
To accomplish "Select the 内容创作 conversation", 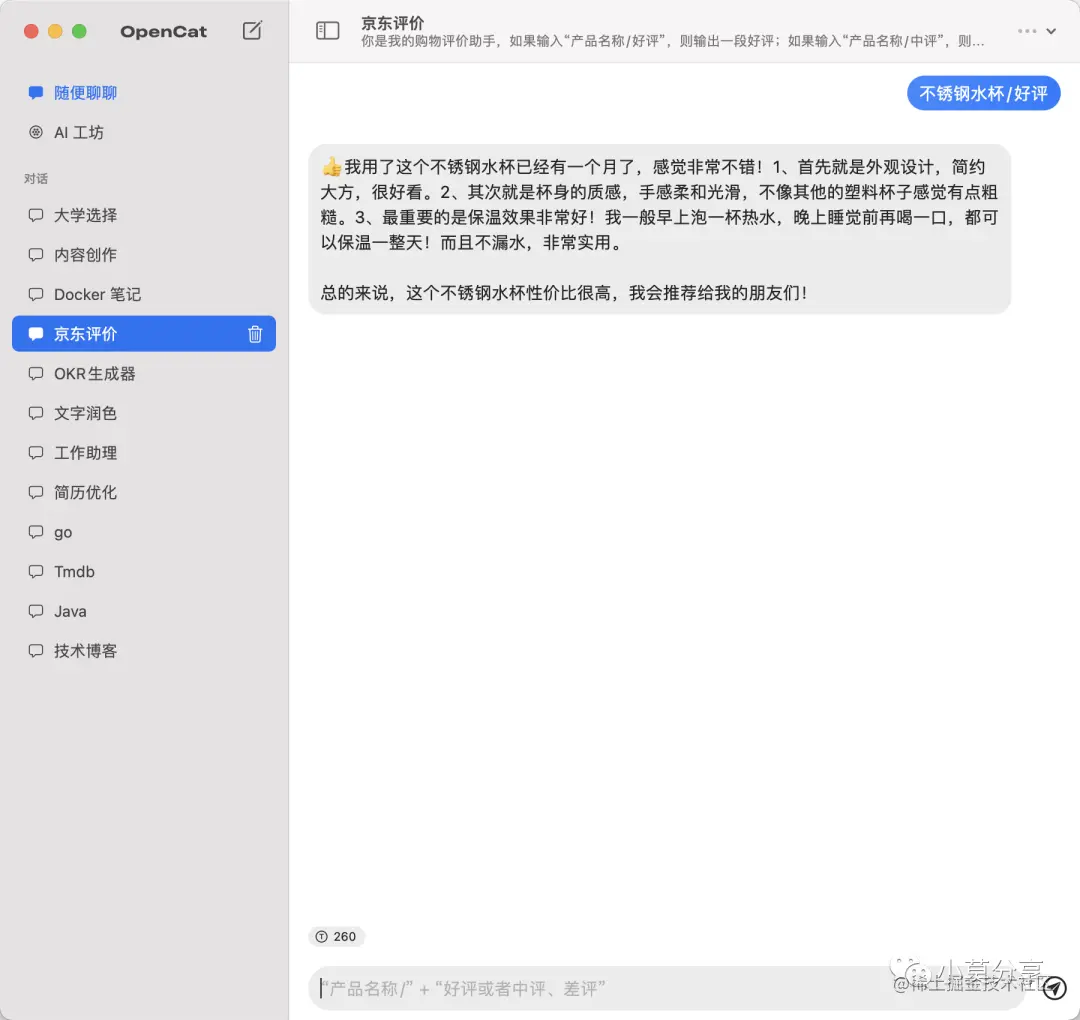I will (144, 255).
